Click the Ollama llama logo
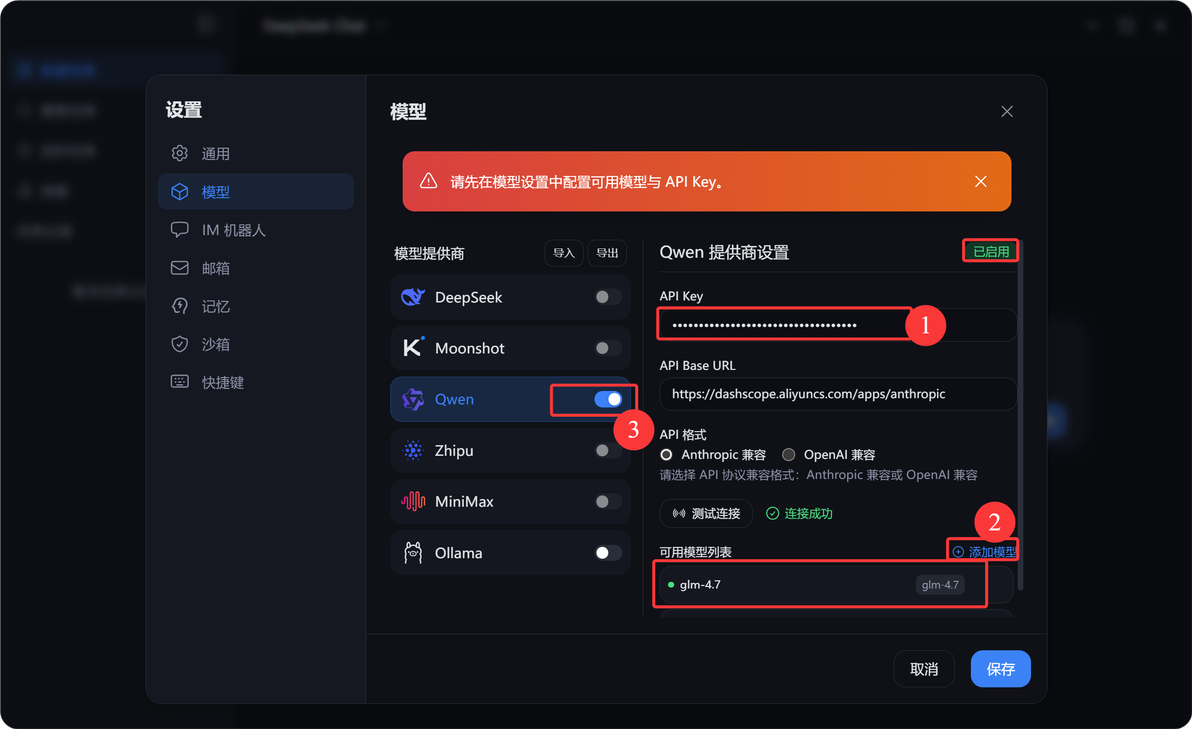 (413, 553)
